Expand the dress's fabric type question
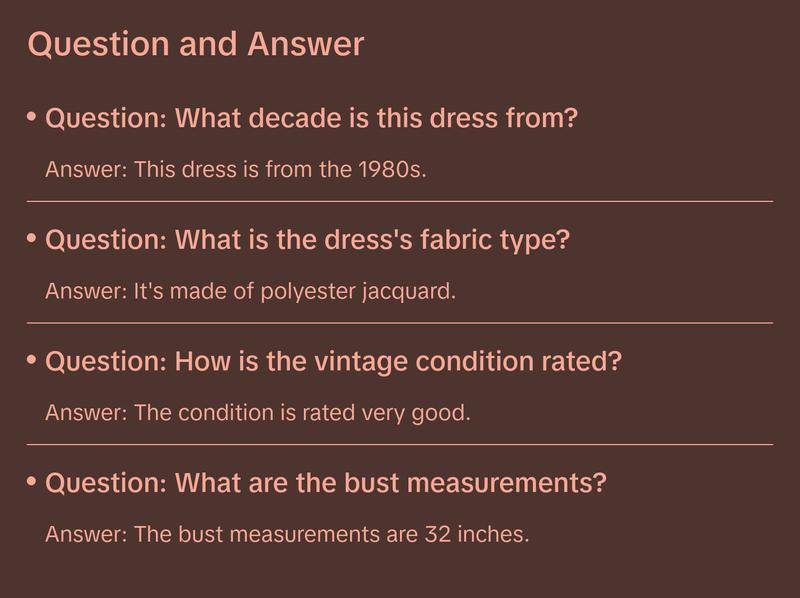Image resolution: width=800 pixels, height=598 pixels. pos(307,241)
